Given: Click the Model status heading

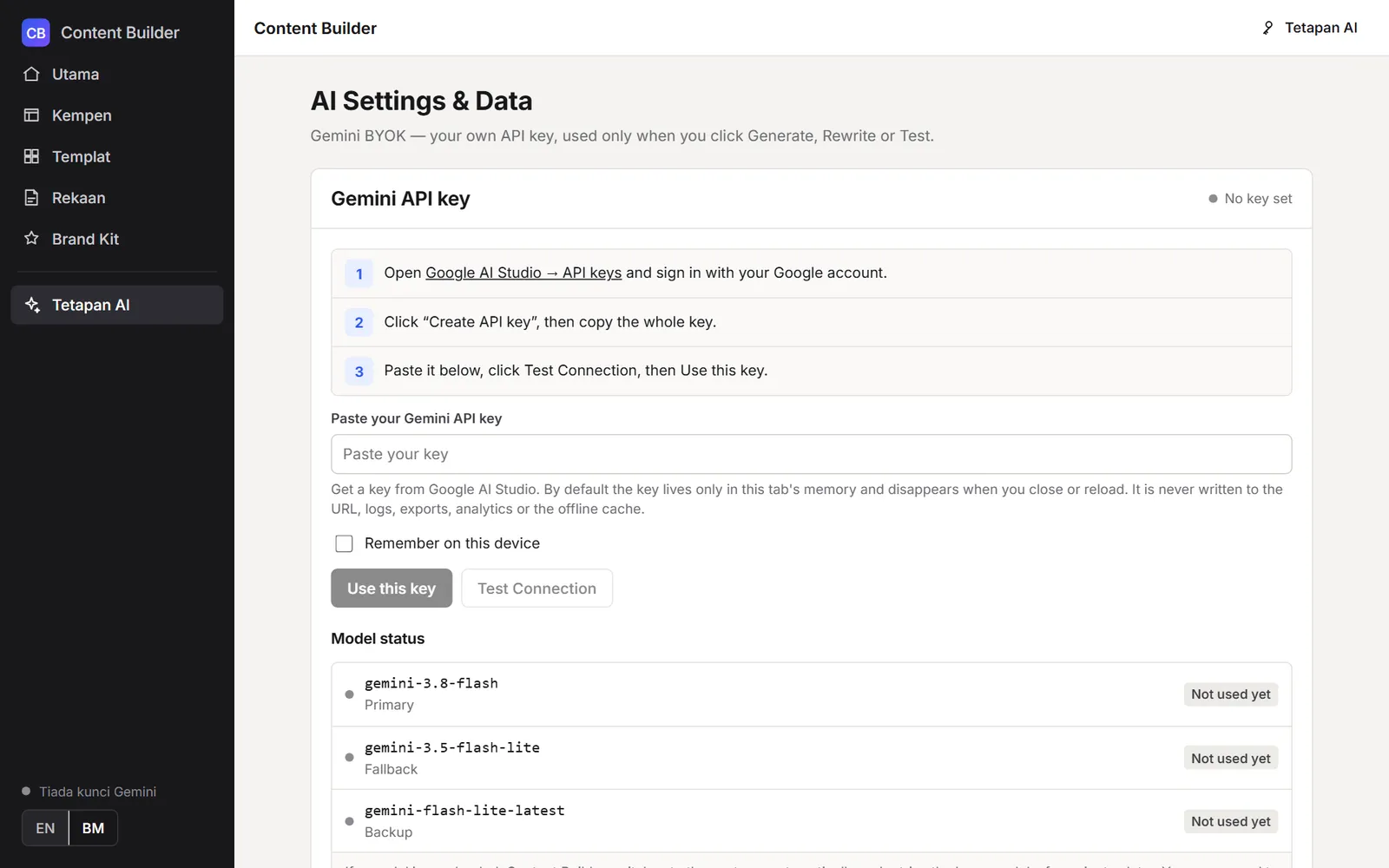Looking at the screenshot, I should (378, 639).
